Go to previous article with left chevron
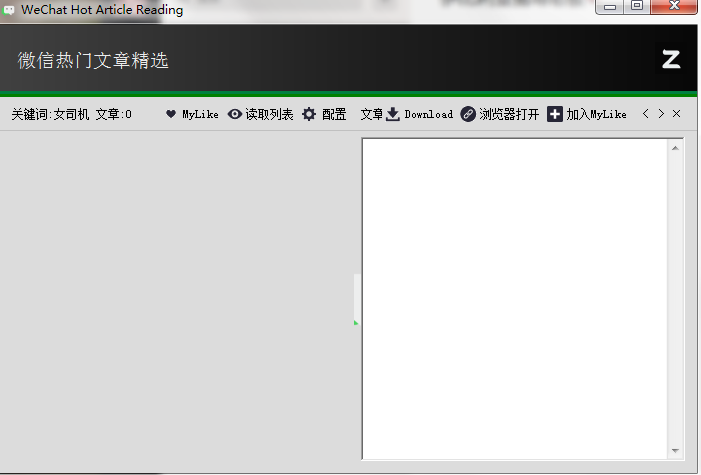 tap(646, 114)
